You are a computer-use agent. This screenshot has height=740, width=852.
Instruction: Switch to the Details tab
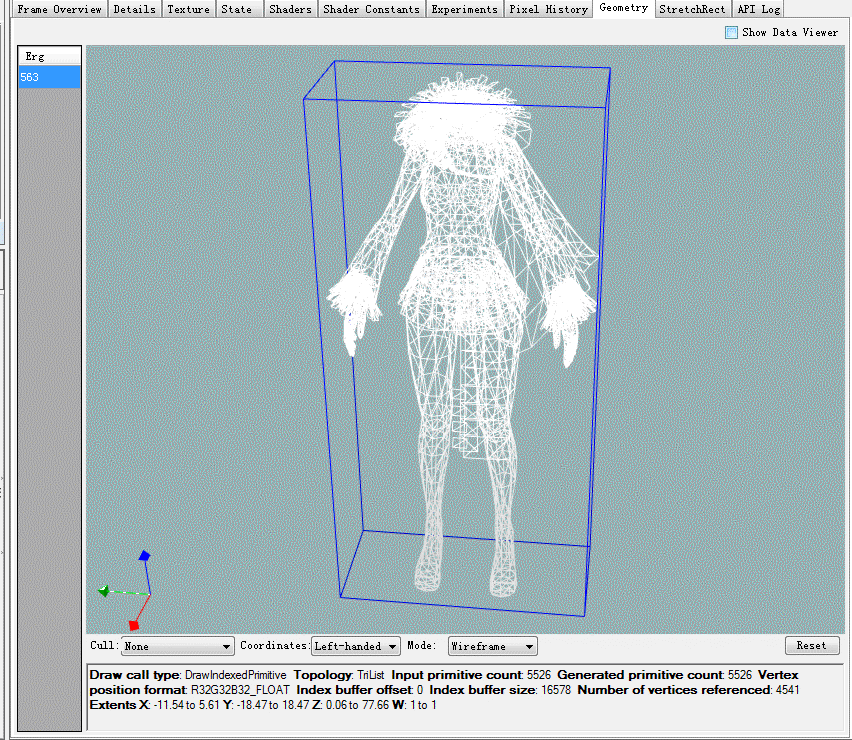coord(134,9)
